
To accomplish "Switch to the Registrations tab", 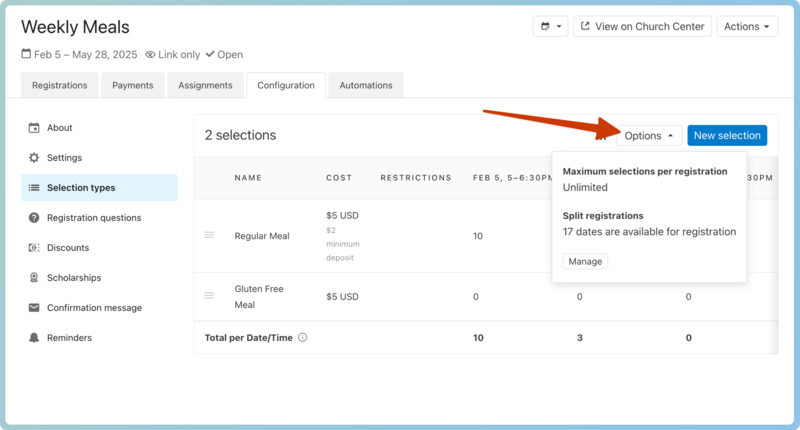I will (60, 86).
